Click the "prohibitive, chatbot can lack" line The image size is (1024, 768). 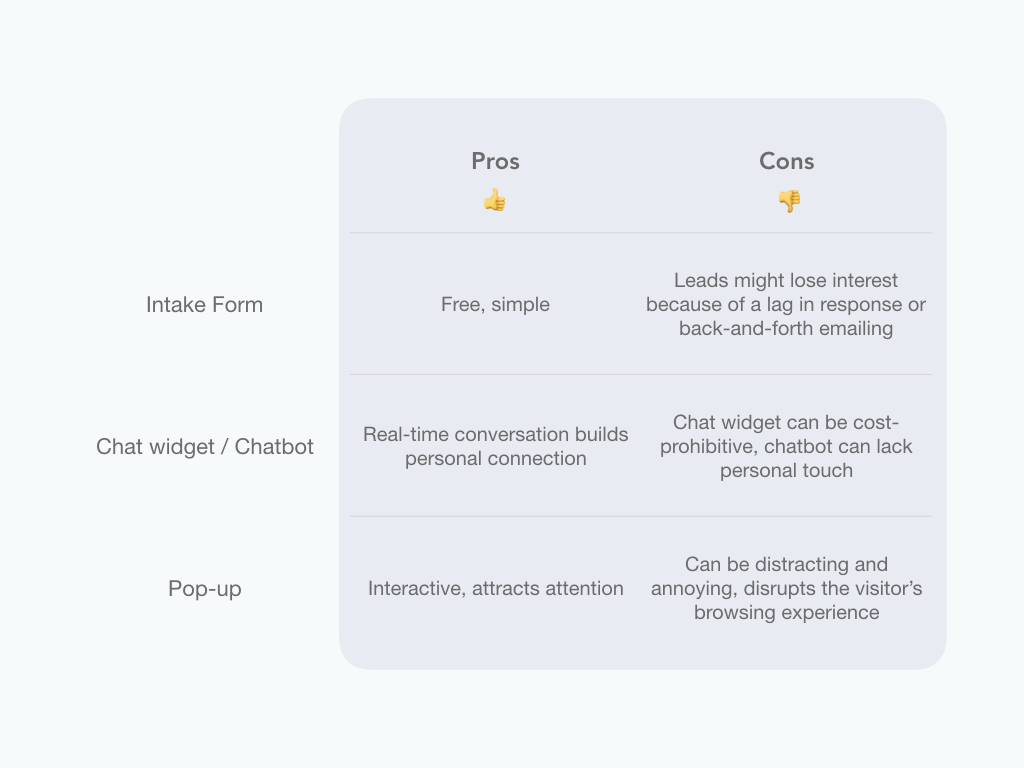(x=786, y=447)
